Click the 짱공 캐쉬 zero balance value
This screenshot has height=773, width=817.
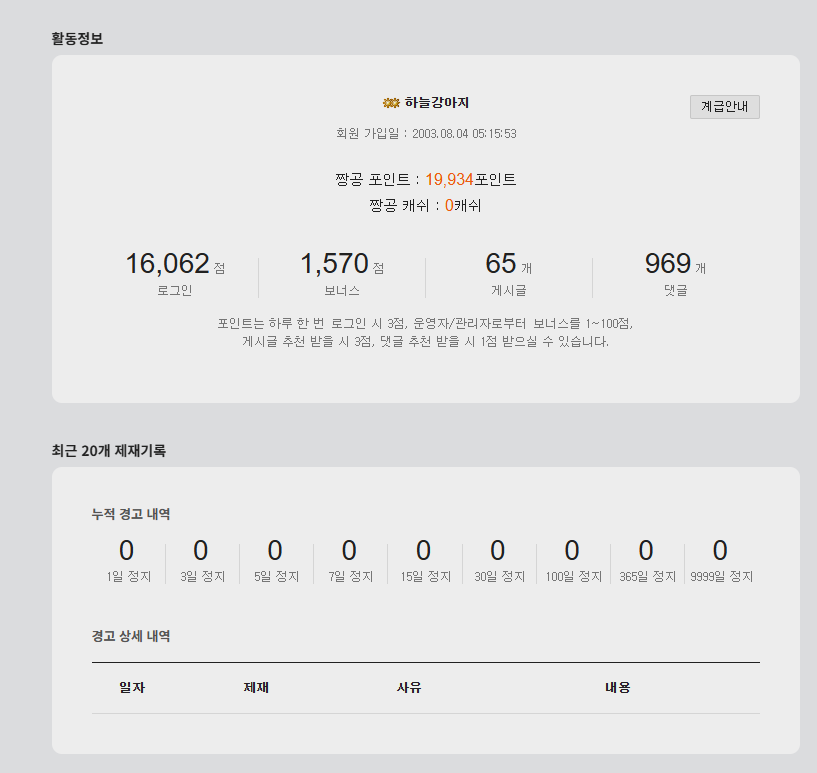click(x=449, y=205)
